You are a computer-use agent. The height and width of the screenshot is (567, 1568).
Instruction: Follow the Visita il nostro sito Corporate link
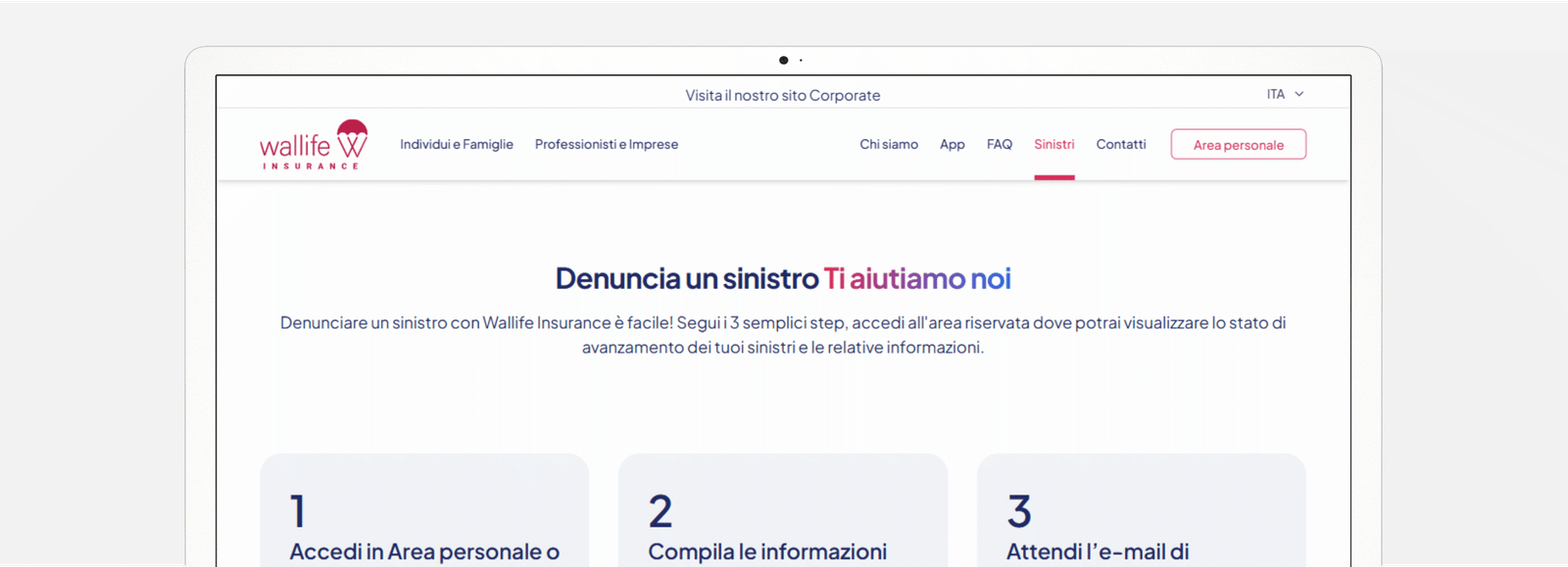(783, 95)
